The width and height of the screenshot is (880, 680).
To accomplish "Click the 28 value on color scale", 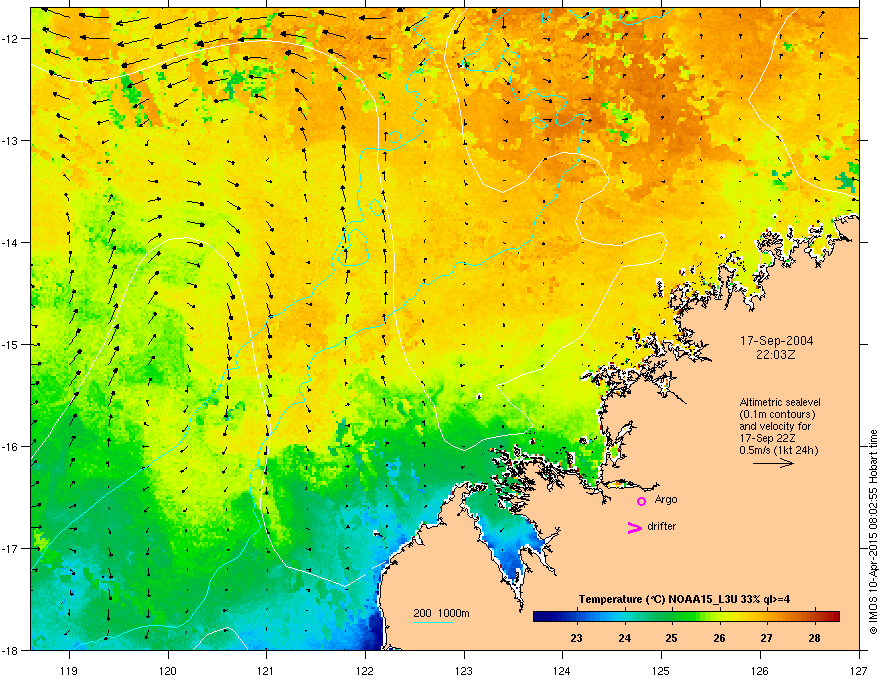I will click(814, 638).
